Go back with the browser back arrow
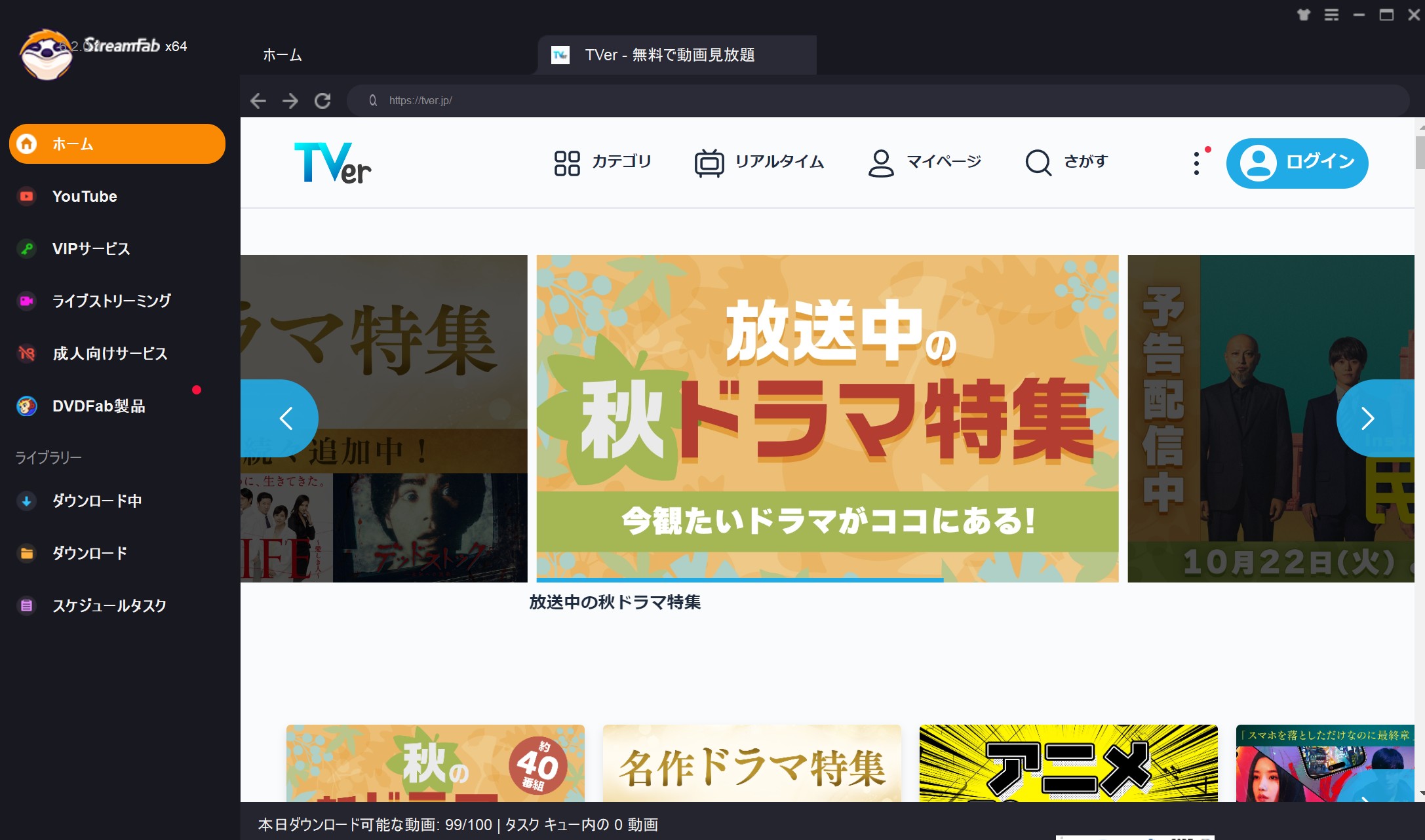Viewport: 1425px width, 840px height. [x=258, y=101]
